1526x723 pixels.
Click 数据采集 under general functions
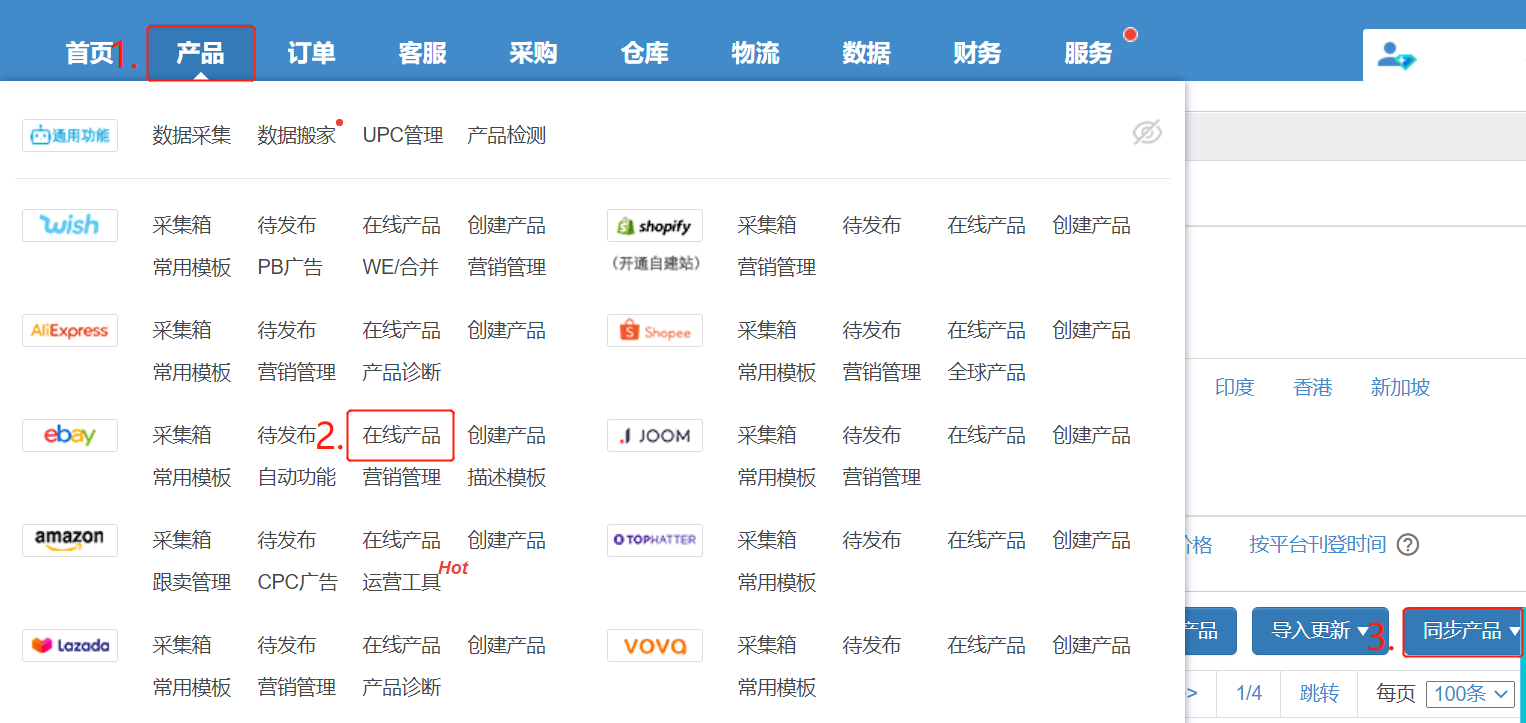(x=191, y=135)
